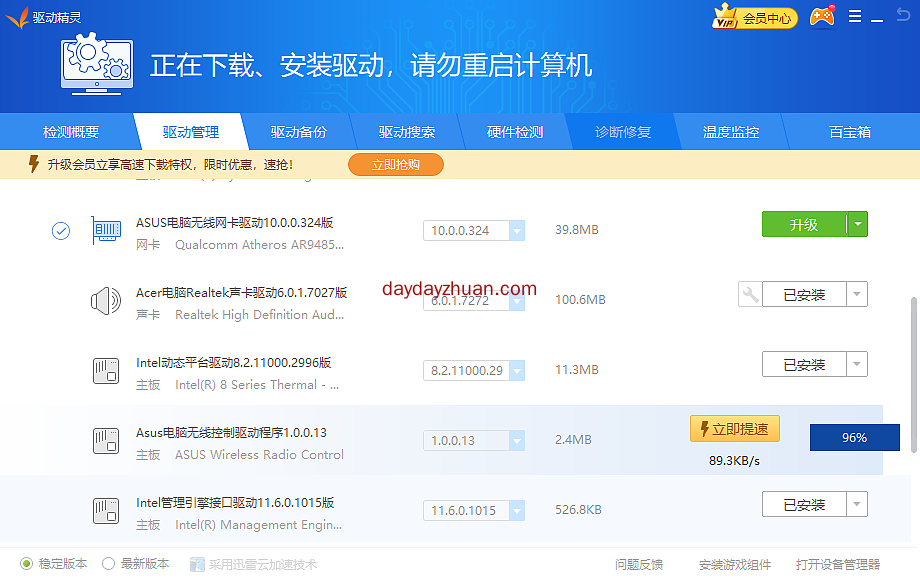Click Acer电脑Realtek声卡驱动6.0.1.7027版 title

pyautogui.click(x=242, y=293)
